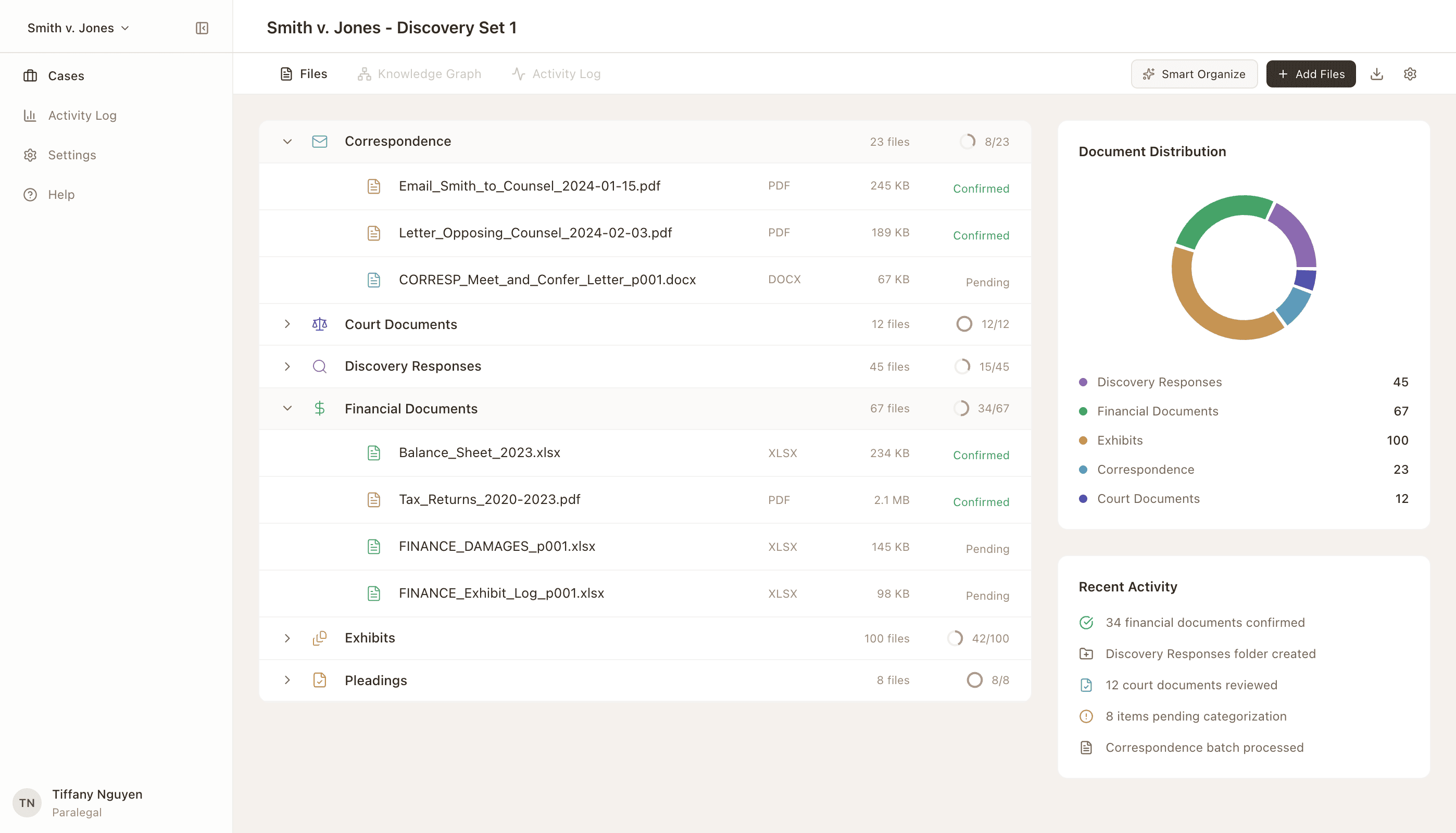Click the download icon in the top toolbar

pos(1377,73)
